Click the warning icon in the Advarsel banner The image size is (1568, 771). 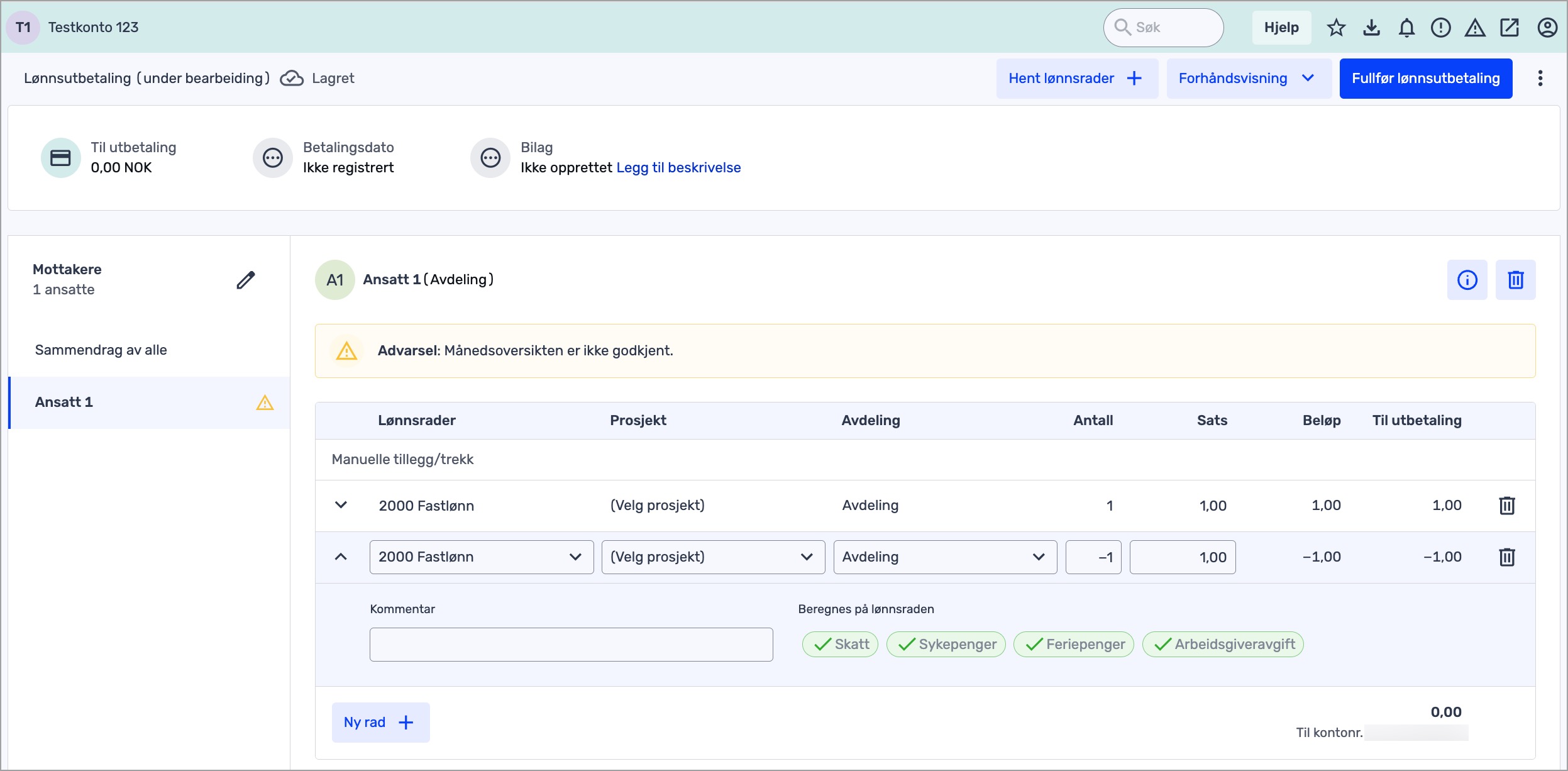pos(346,351)
